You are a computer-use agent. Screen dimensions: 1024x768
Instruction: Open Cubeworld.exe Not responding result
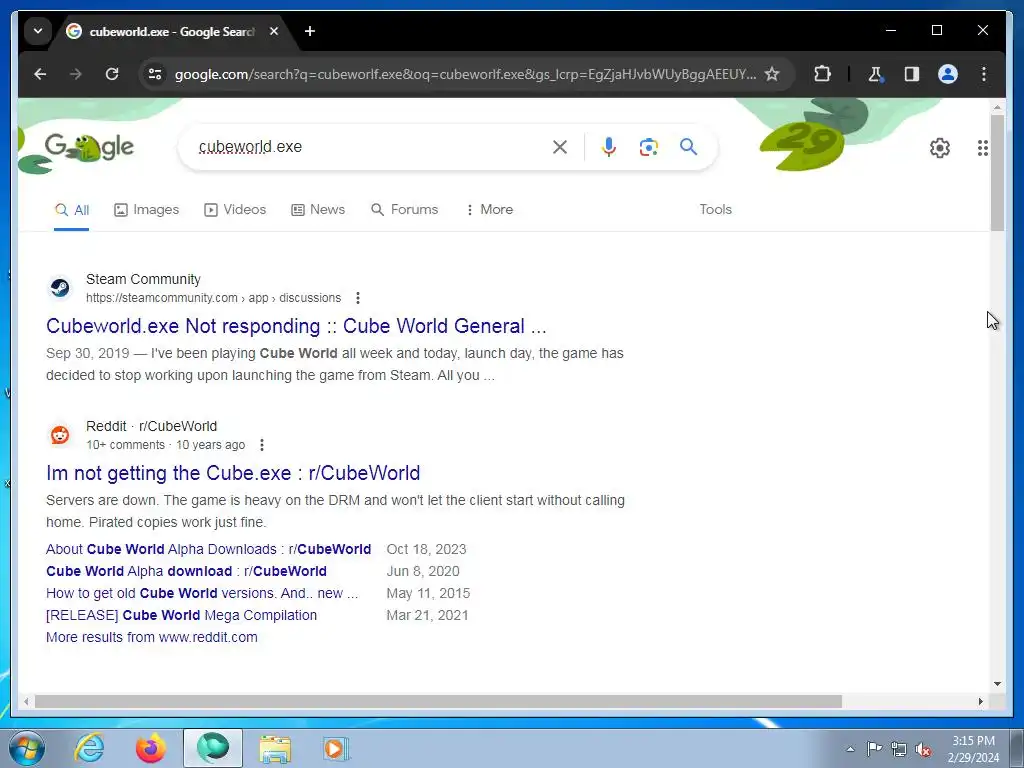pos(296,326)
